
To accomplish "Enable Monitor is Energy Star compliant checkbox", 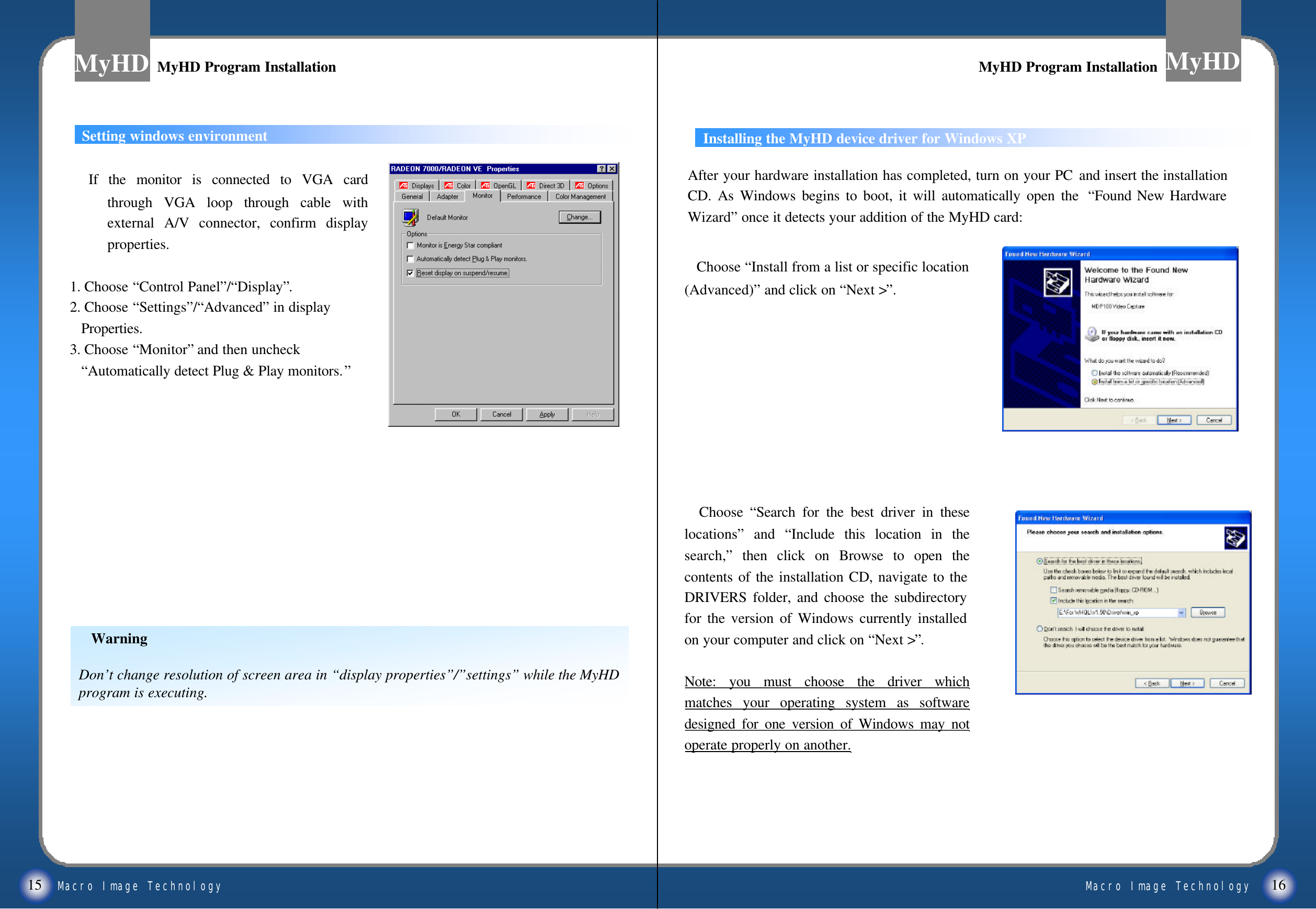I will (x=410, y=245).
